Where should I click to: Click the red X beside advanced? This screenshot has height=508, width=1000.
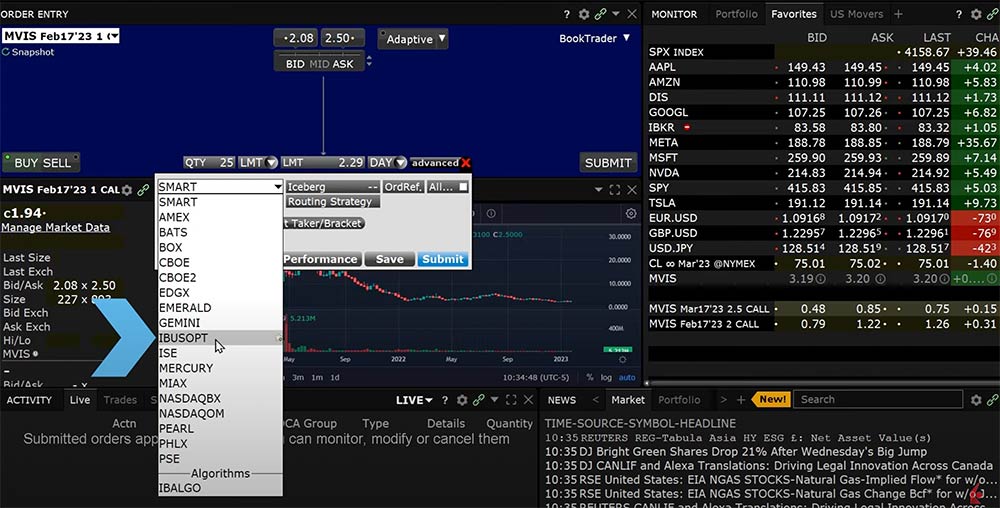click(466, 163)
